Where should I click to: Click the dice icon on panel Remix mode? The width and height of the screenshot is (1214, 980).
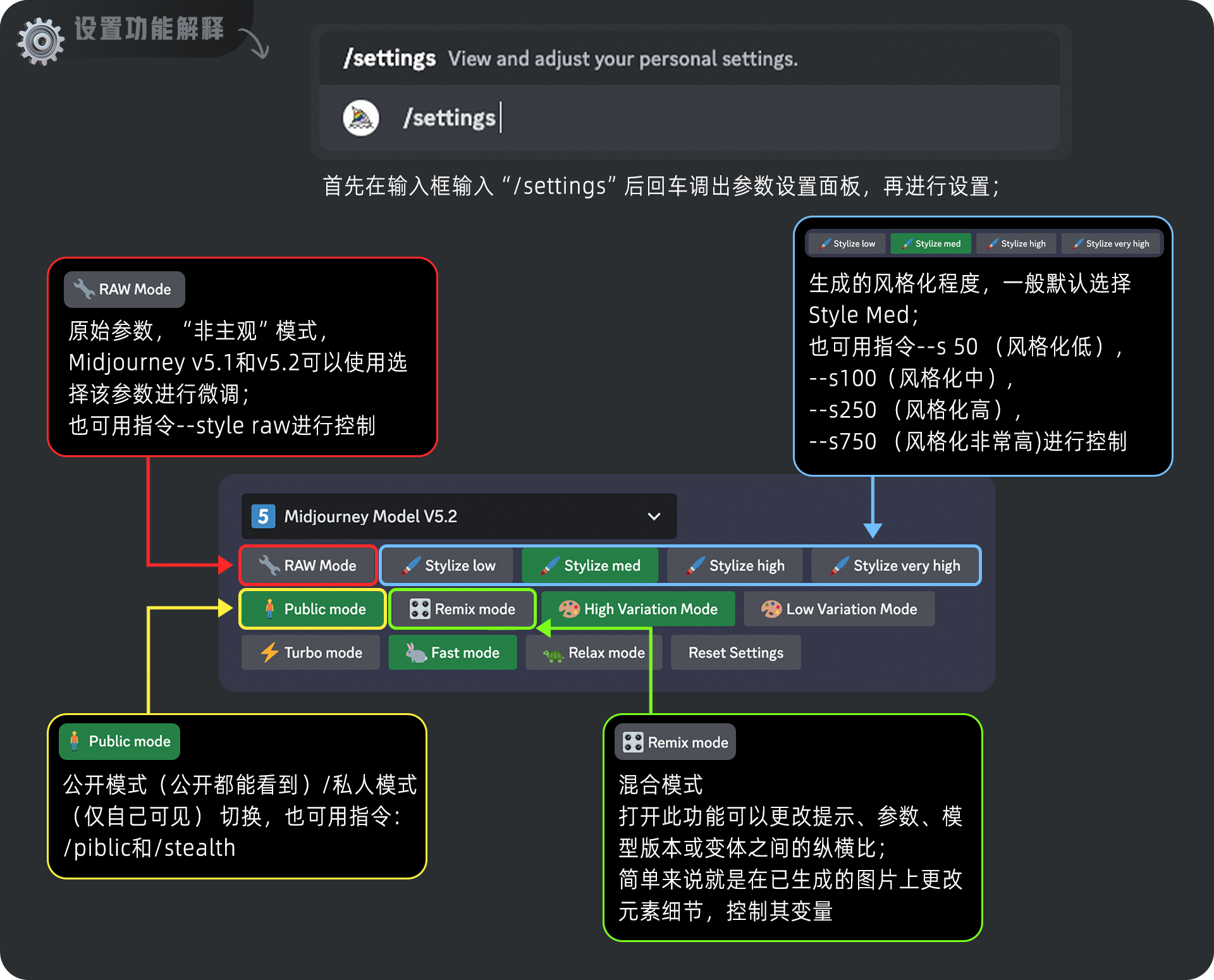click(420, 609)
